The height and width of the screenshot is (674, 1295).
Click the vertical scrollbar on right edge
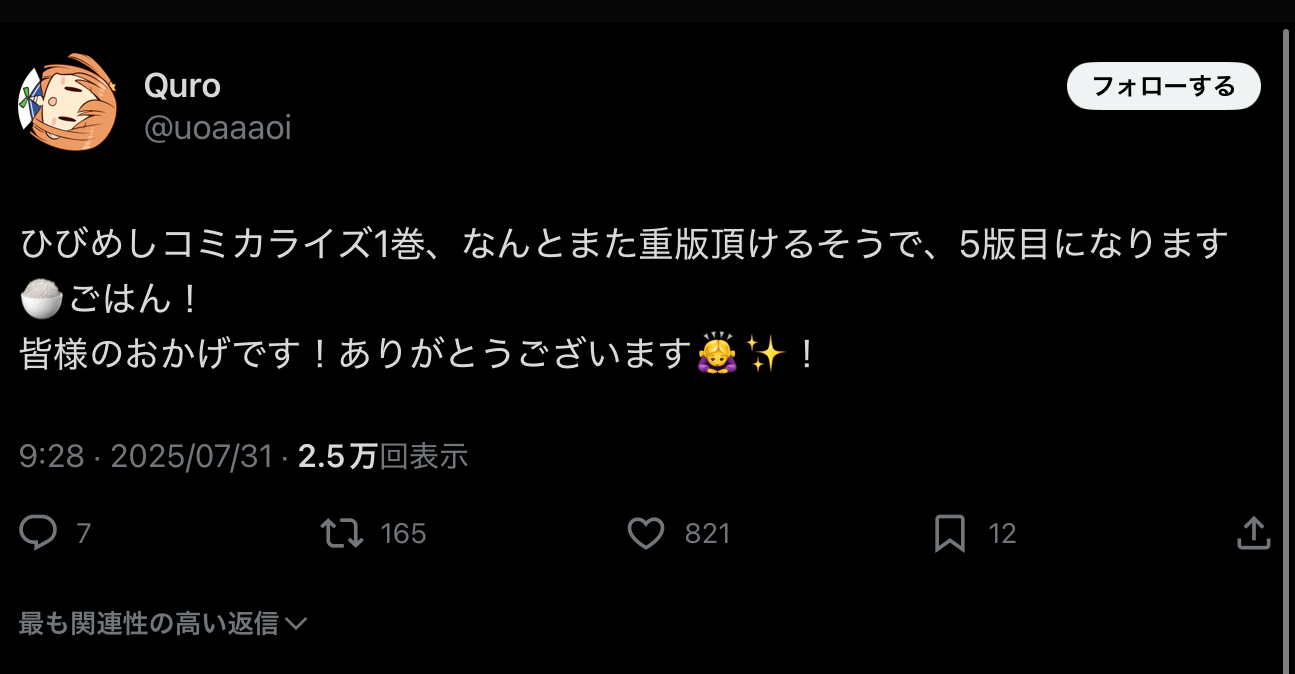coord(1287,350)
